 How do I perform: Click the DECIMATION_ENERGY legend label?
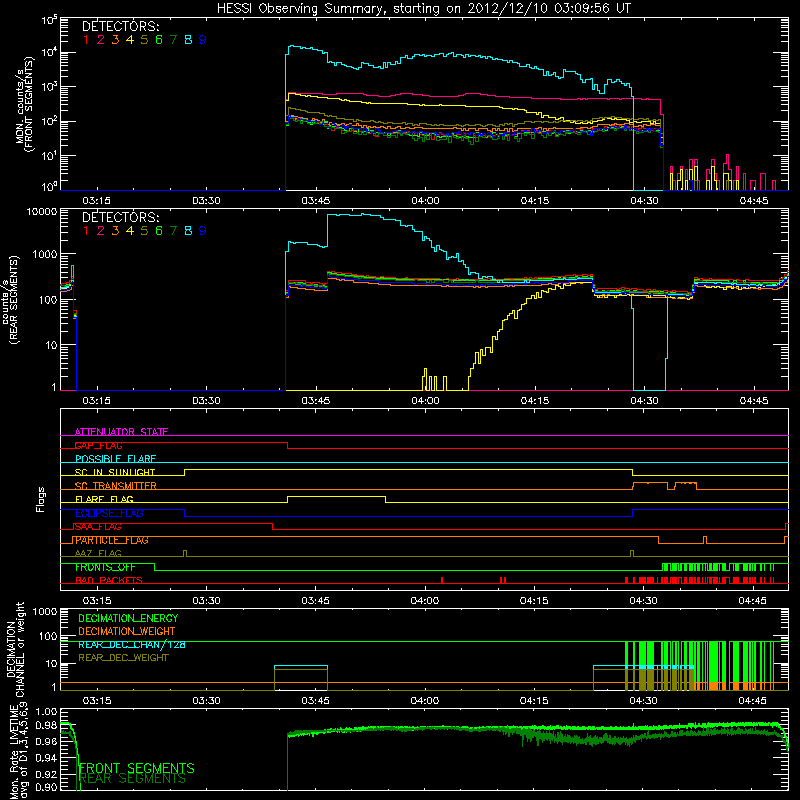[128, 618]
